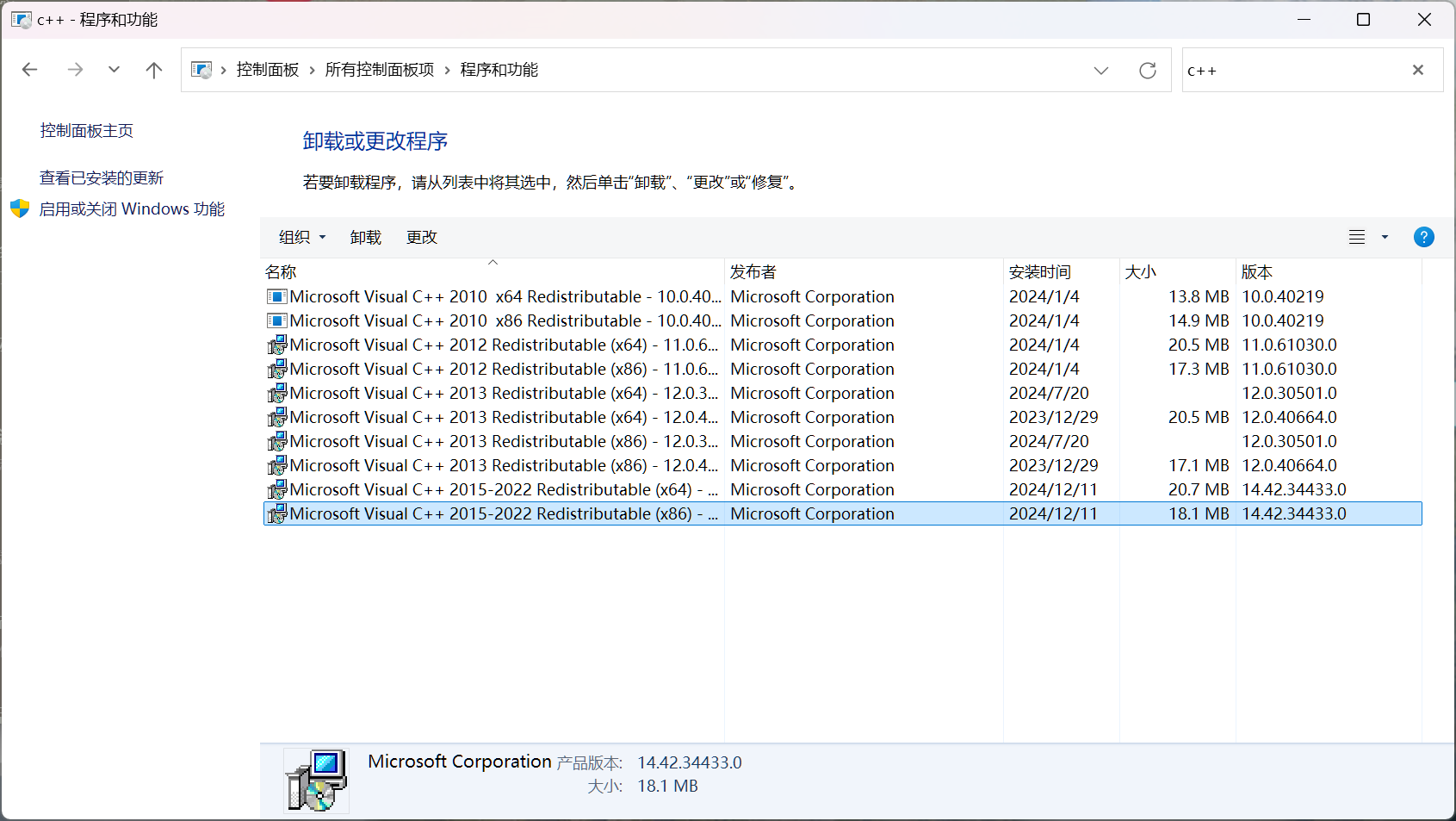
Task: Click icon of 2013 (x86) 12.0.4 entry
Action: pos(276,465)
